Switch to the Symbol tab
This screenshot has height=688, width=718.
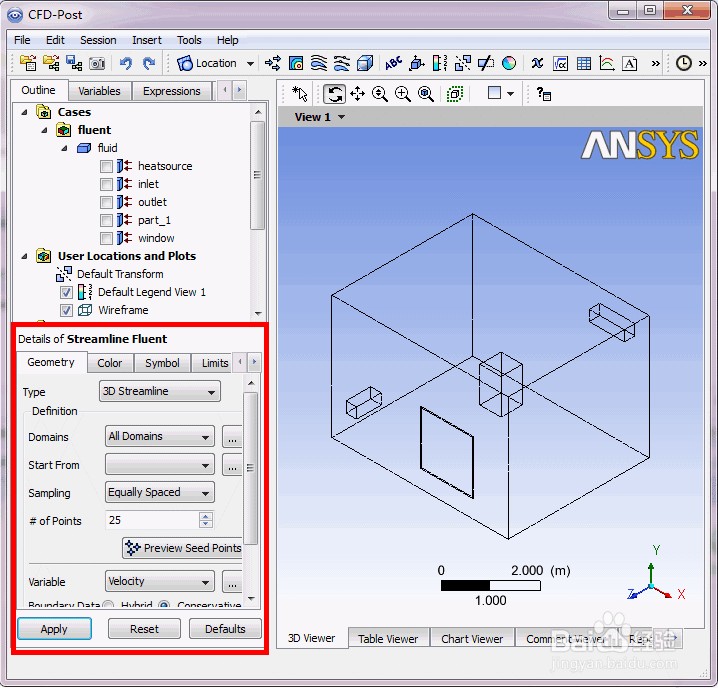click(x=162, y=363)
